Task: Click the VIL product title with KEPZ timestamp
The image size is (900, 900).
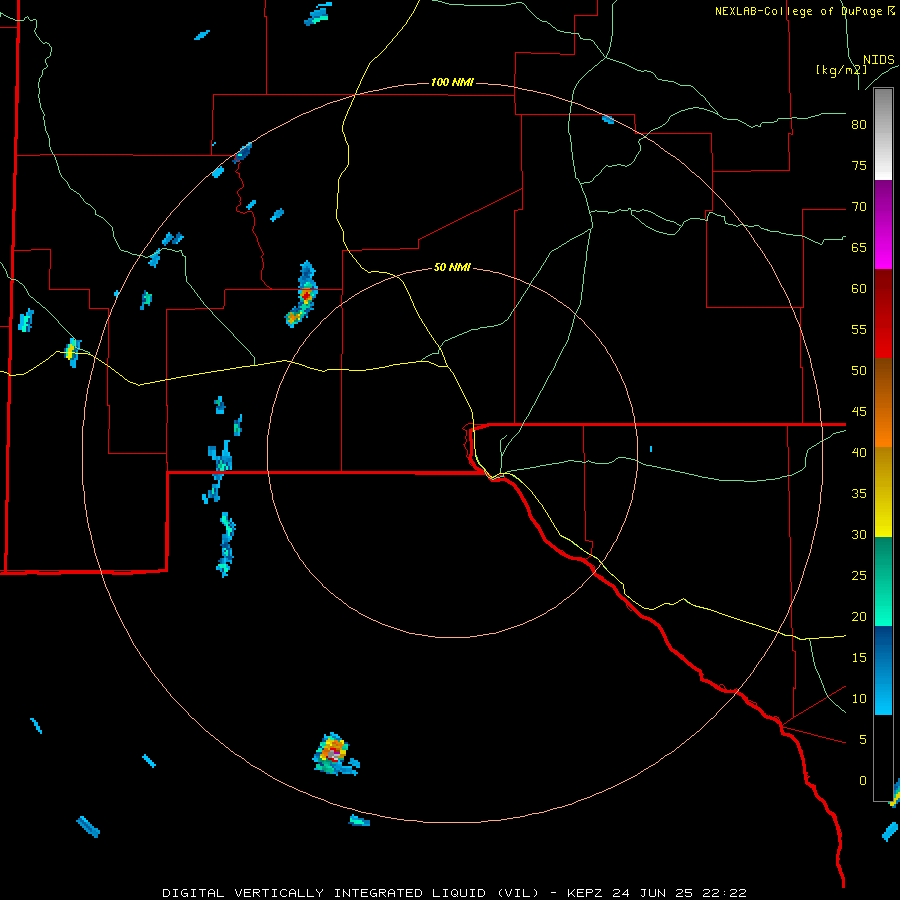Action: (x=454, y=893)
